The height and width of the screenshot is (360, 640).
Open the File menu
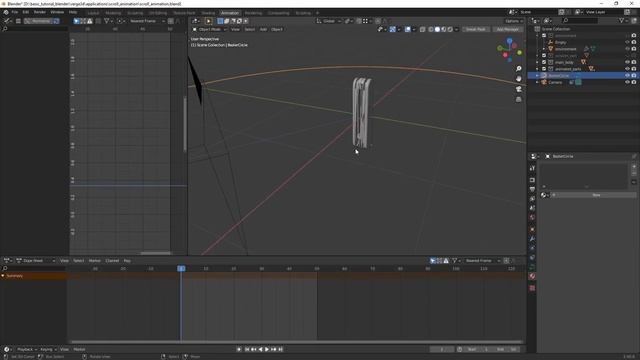pos(15,12)
